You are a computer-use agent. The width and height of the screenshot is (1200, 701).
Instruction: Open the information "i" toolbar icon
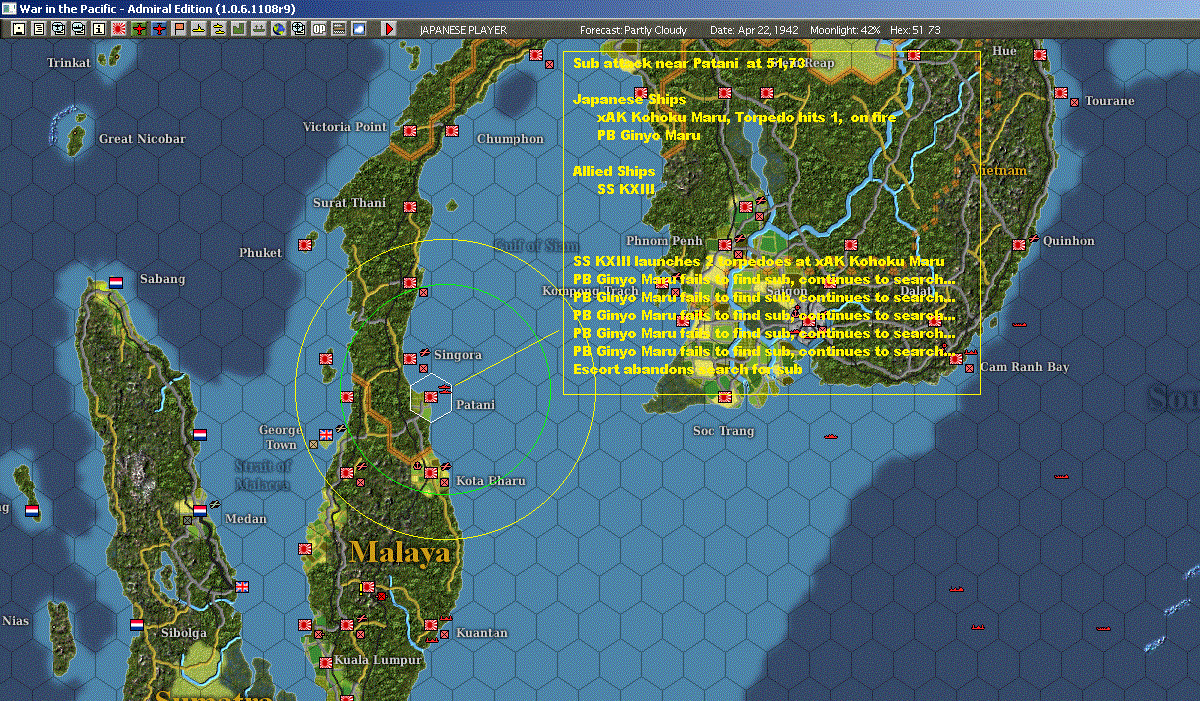coord(98,29)
